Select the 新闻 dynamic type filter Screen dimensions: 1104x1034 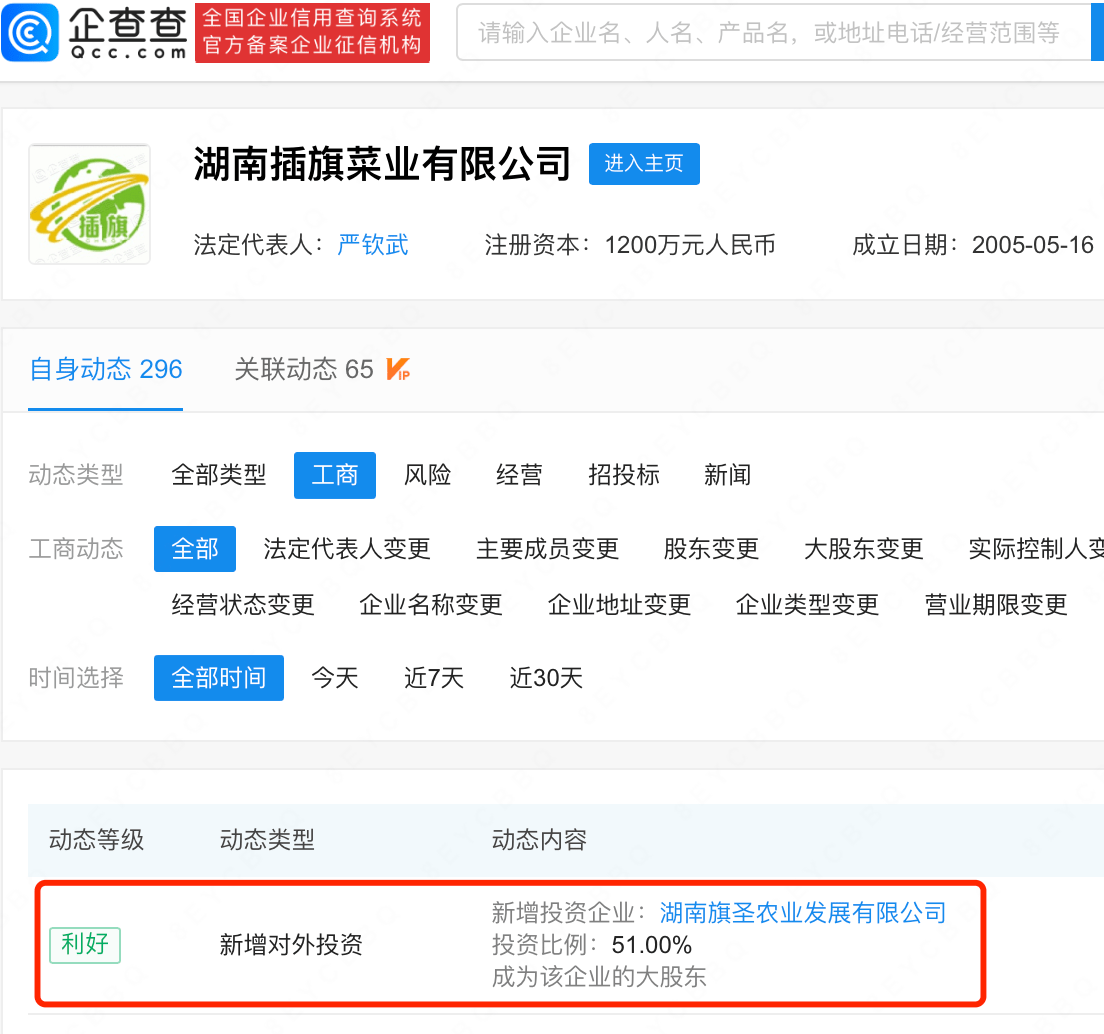click(727, 475)
